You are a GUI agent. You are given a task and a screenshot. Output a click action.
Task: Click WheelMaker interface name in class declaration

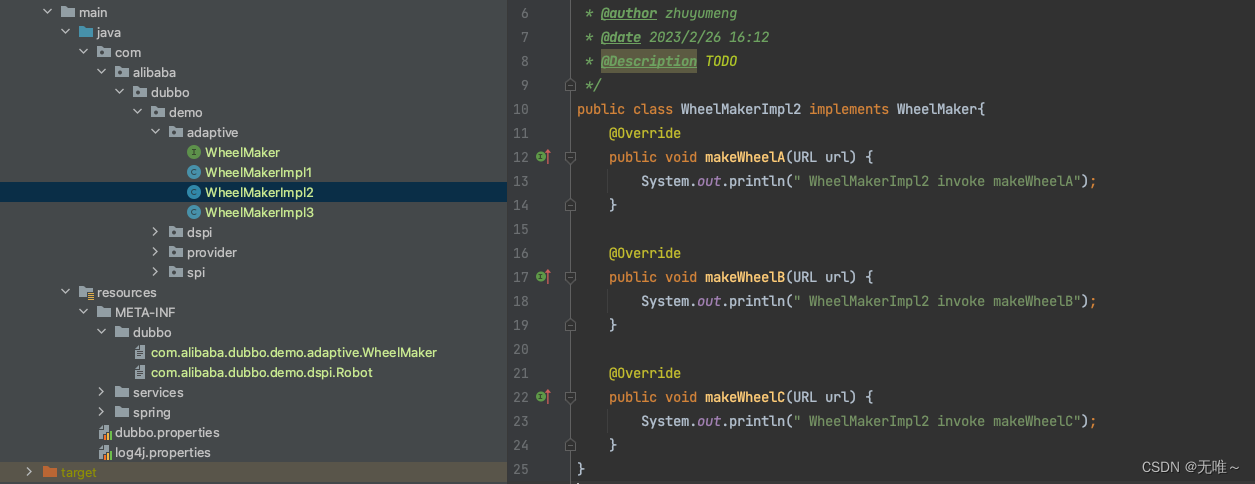[936, 109]
